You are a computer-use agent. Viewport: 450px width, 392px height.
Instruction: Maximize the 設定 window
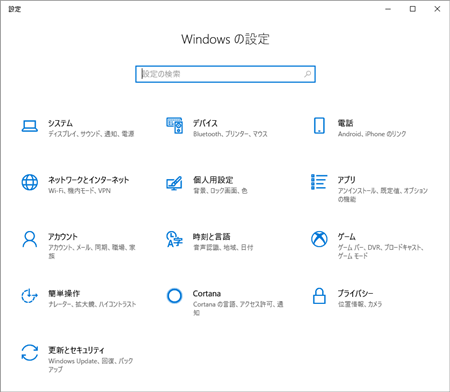click(x=413, y=9)
